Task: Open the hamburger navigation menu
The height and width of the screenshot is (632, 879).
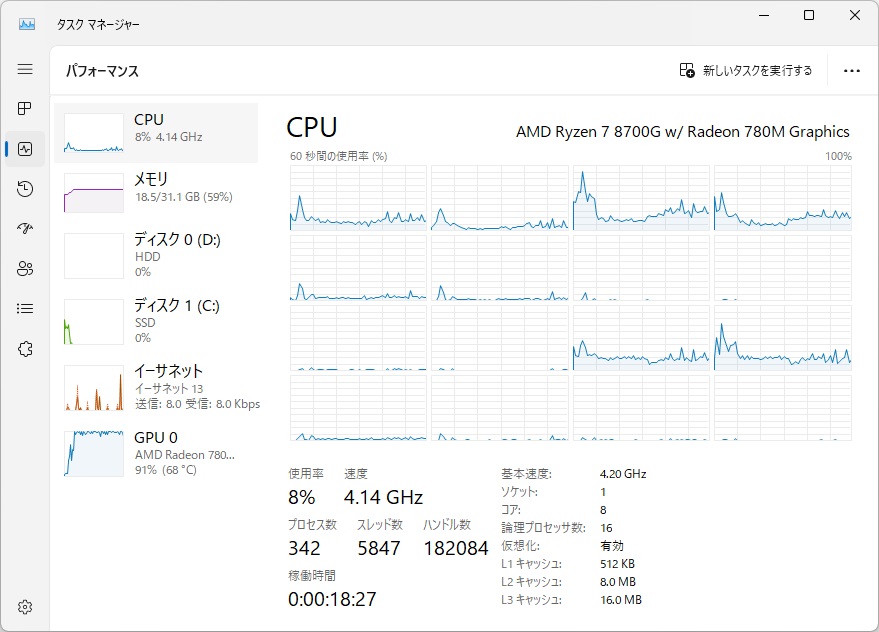Action: (25, 70)
